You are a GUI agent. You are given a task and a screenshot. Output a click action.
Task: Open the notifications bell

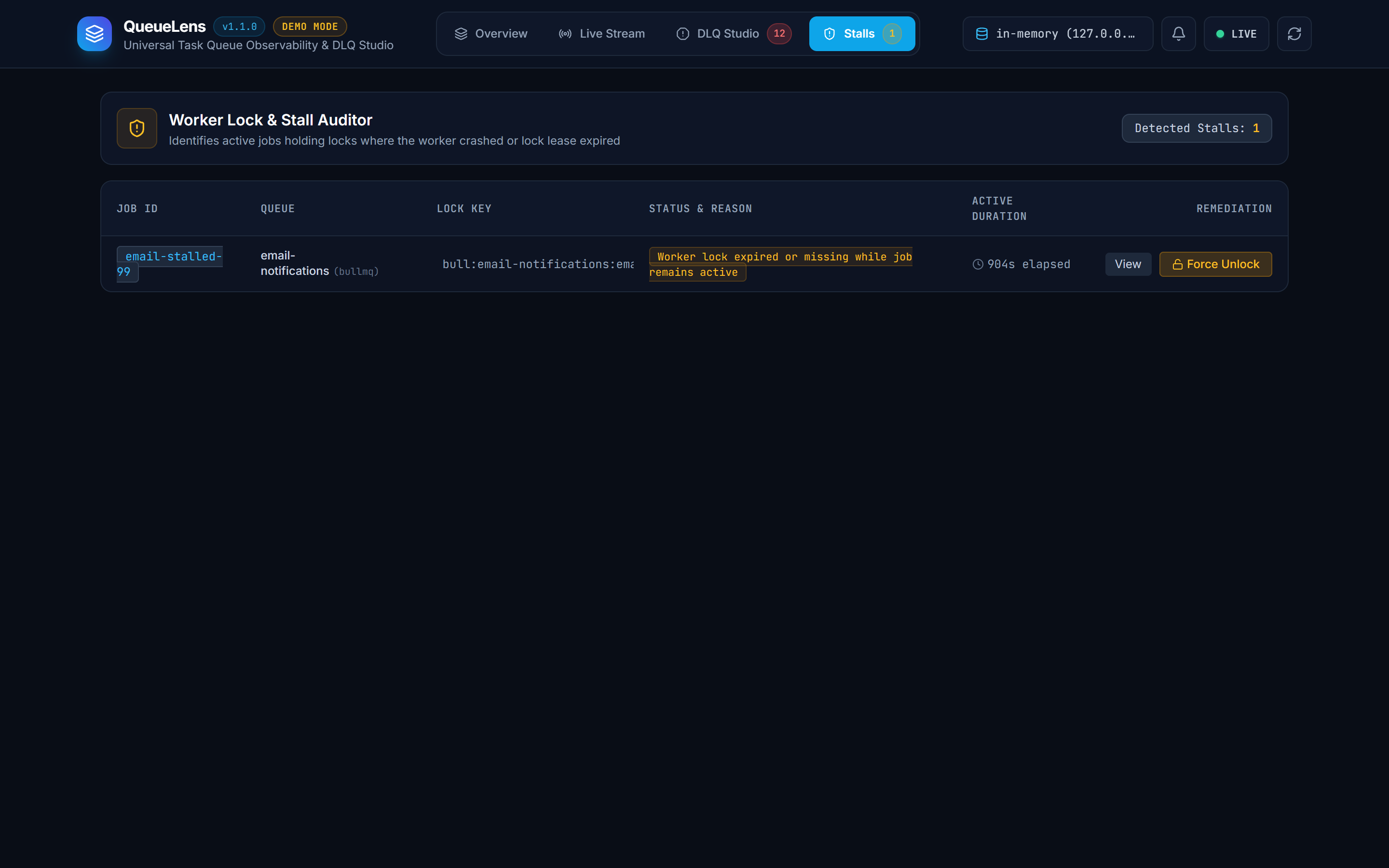click(x=1178, y=34)
